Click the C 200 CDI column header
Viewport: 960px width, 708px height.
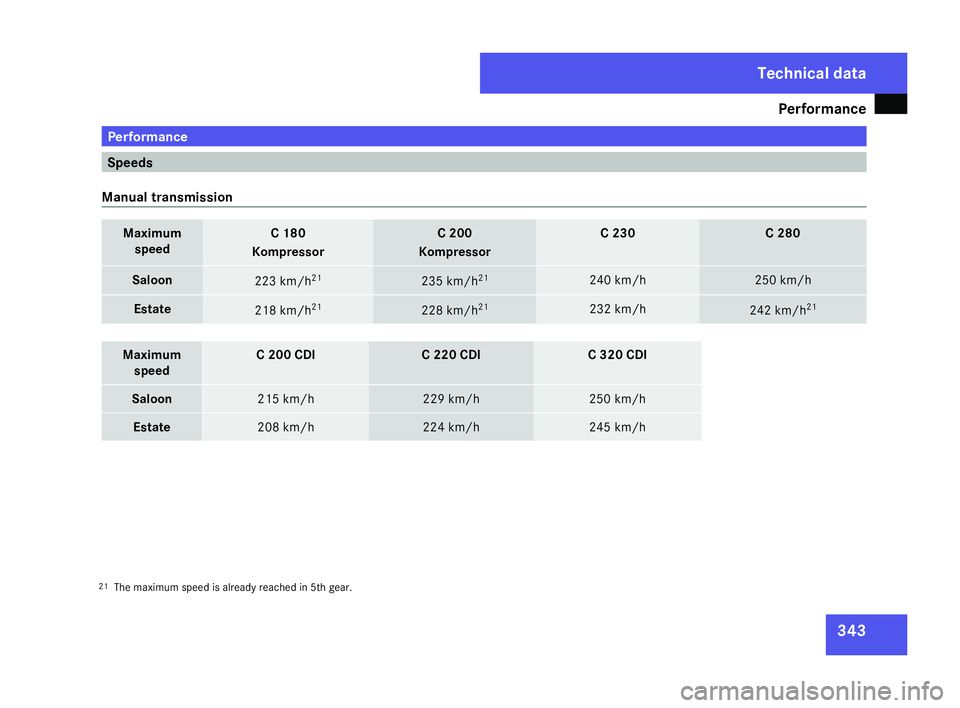[285, 363]
